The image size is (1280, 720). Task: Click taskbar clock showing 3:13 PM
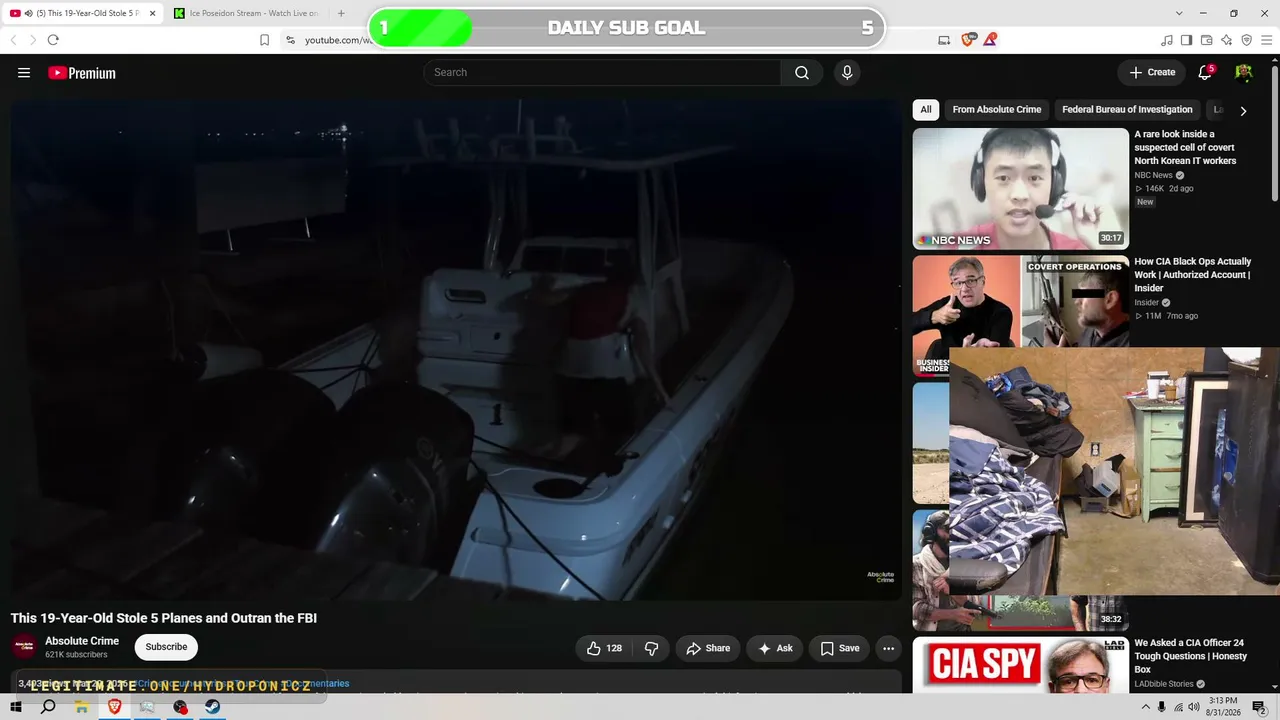[x=1224, y=707]
